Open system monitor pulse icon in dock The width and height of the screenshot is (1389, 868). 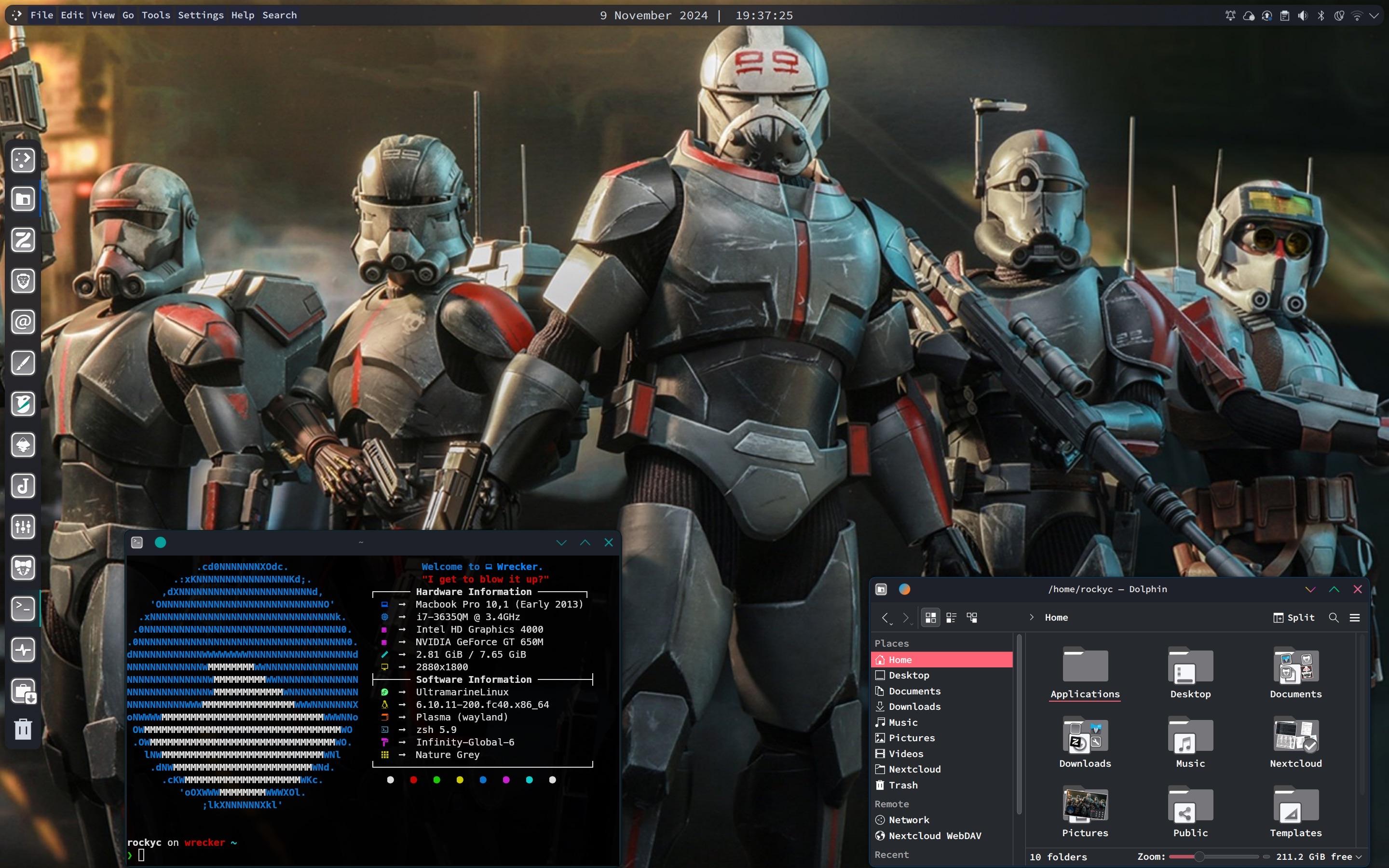coord(23,650)
